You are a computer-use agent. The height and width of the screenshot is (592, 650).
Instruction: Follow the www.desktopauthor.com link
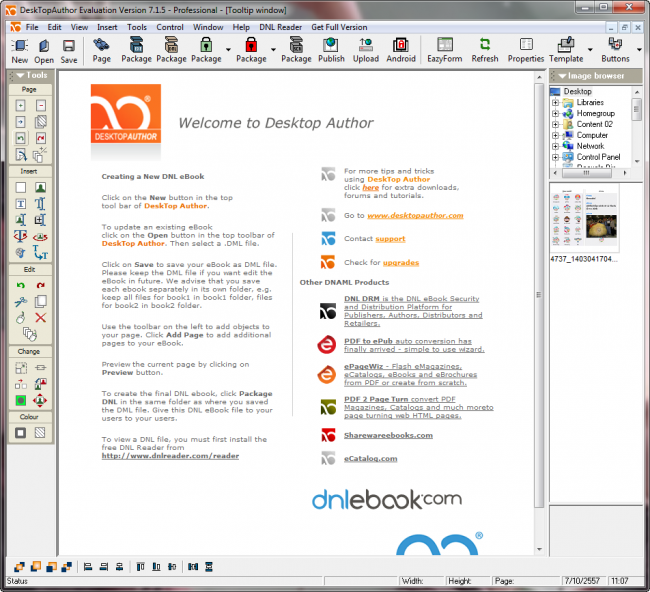[x=415, y=216]
